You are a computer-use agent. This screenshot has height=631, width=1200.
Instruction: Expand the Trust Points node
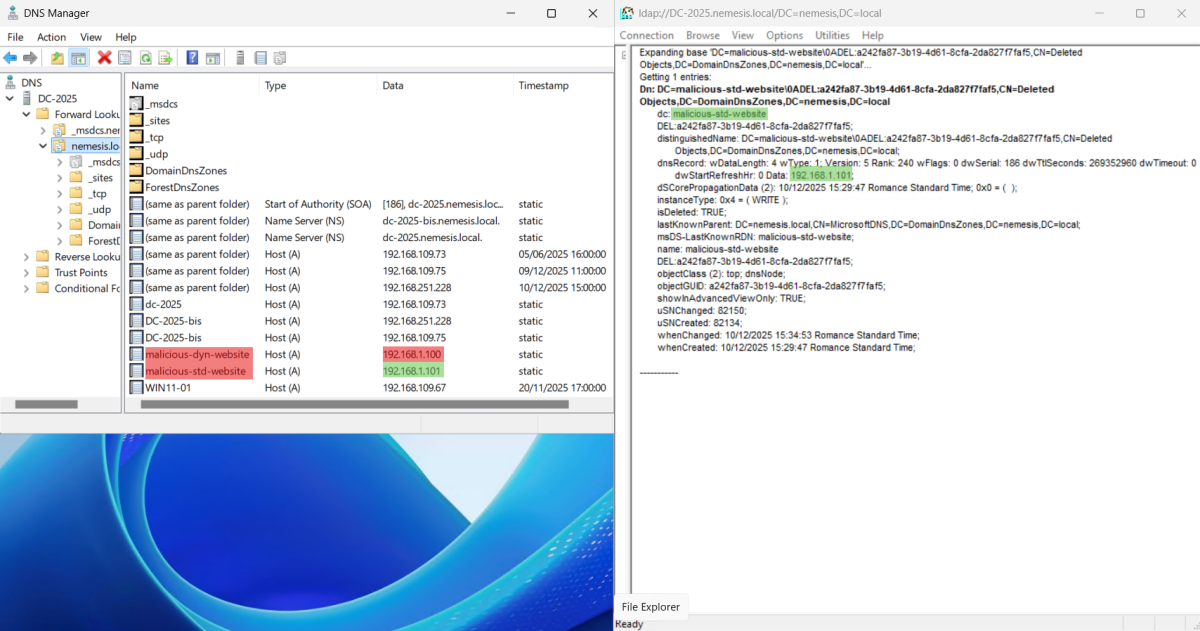26,272
